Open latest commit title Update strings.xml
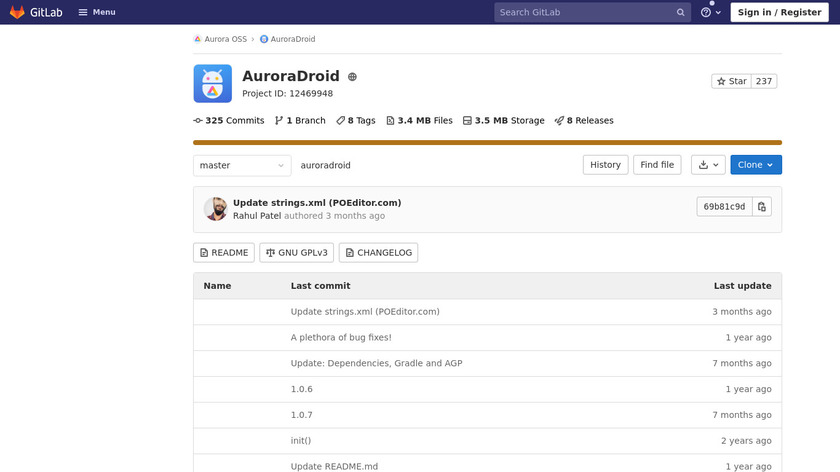This screenshot has width=840, height=472. [317, 203]
